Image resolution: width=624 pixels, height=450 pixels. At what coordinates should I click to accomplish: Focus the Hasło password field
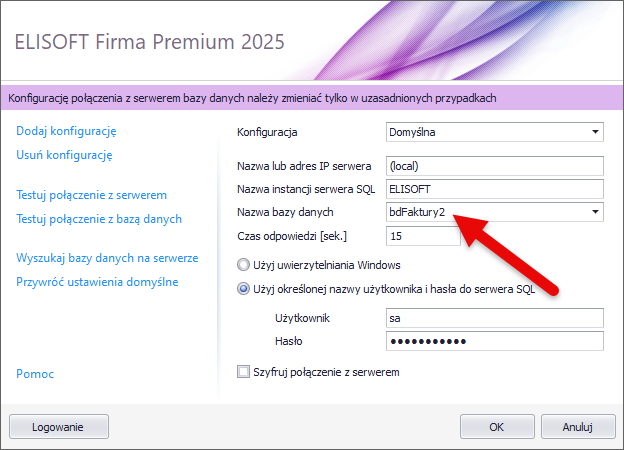click(495, 342)
